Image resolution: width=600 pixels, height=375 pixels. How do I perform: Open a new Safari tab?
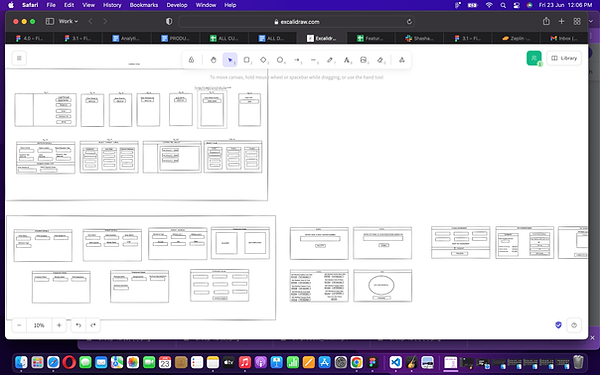(561, 21)
